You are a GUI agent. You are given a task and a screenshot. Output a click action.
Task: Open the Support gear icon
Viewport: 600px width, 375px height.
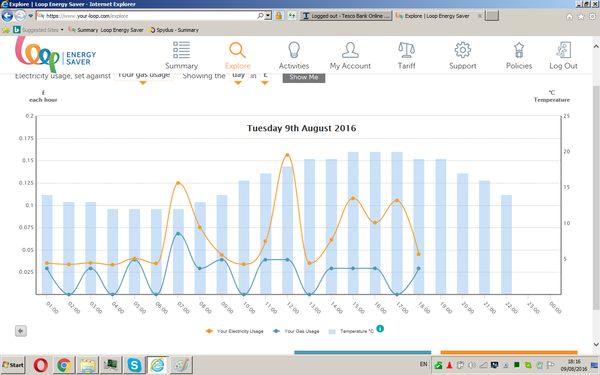tap(463, 50)
